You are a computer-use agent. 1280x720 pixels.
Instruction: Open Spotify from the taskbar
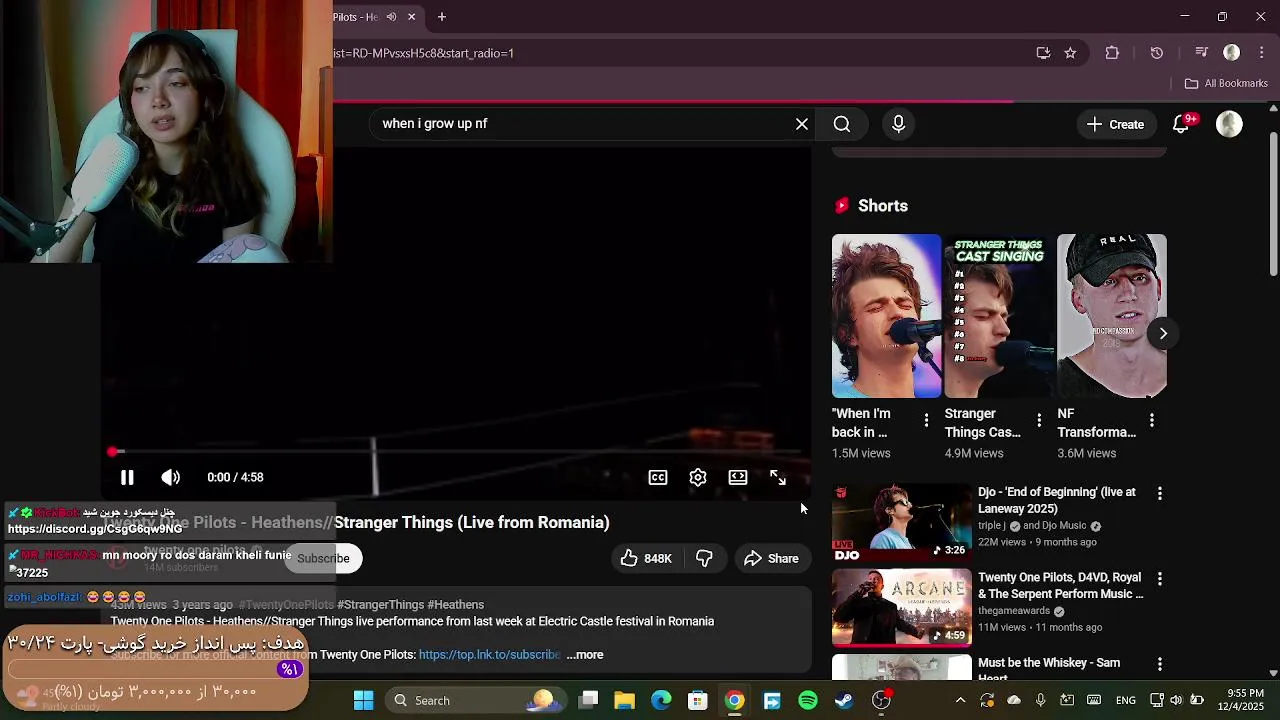coord(808,700)
